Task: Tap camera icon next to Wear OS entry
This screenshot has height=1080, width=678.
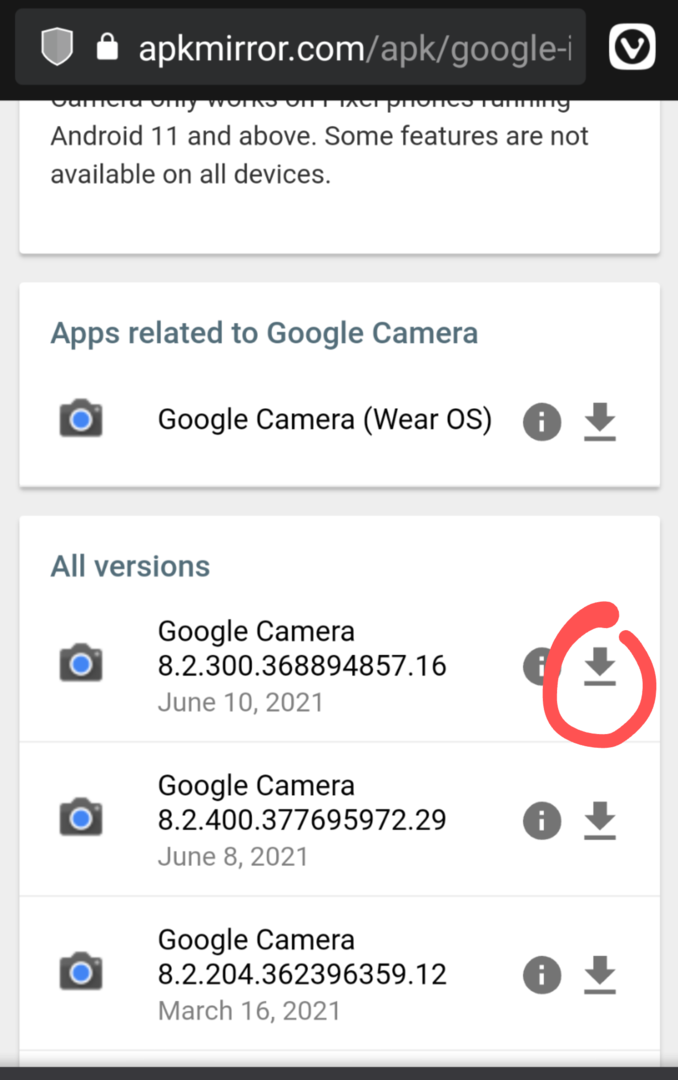Action: pos(81,418)
